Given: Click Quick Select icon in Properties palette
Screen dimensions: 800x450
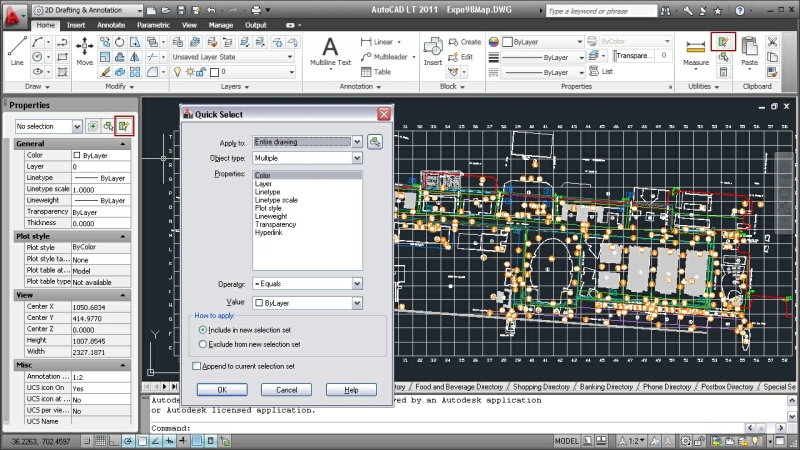Looking at the screenshot, I should tap(124, 126).
